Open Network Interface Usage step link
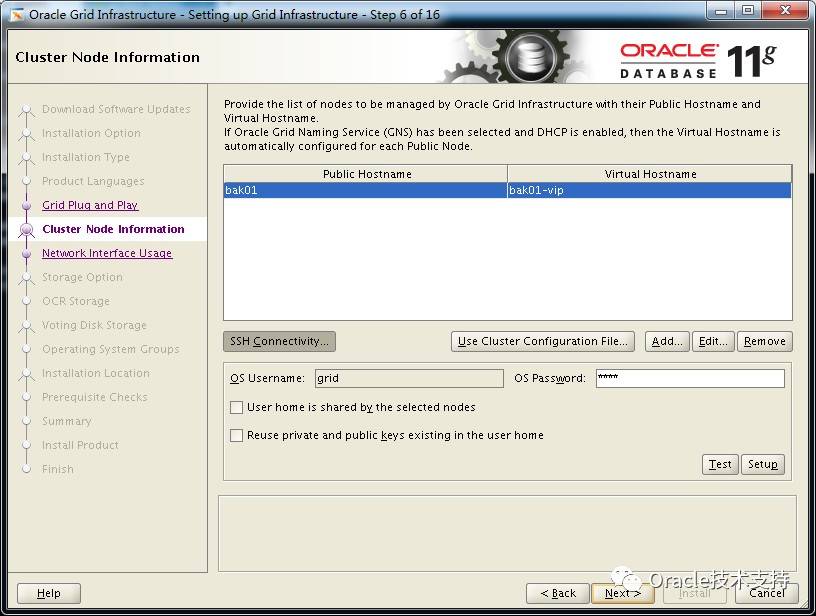 [x=107, y=253]
